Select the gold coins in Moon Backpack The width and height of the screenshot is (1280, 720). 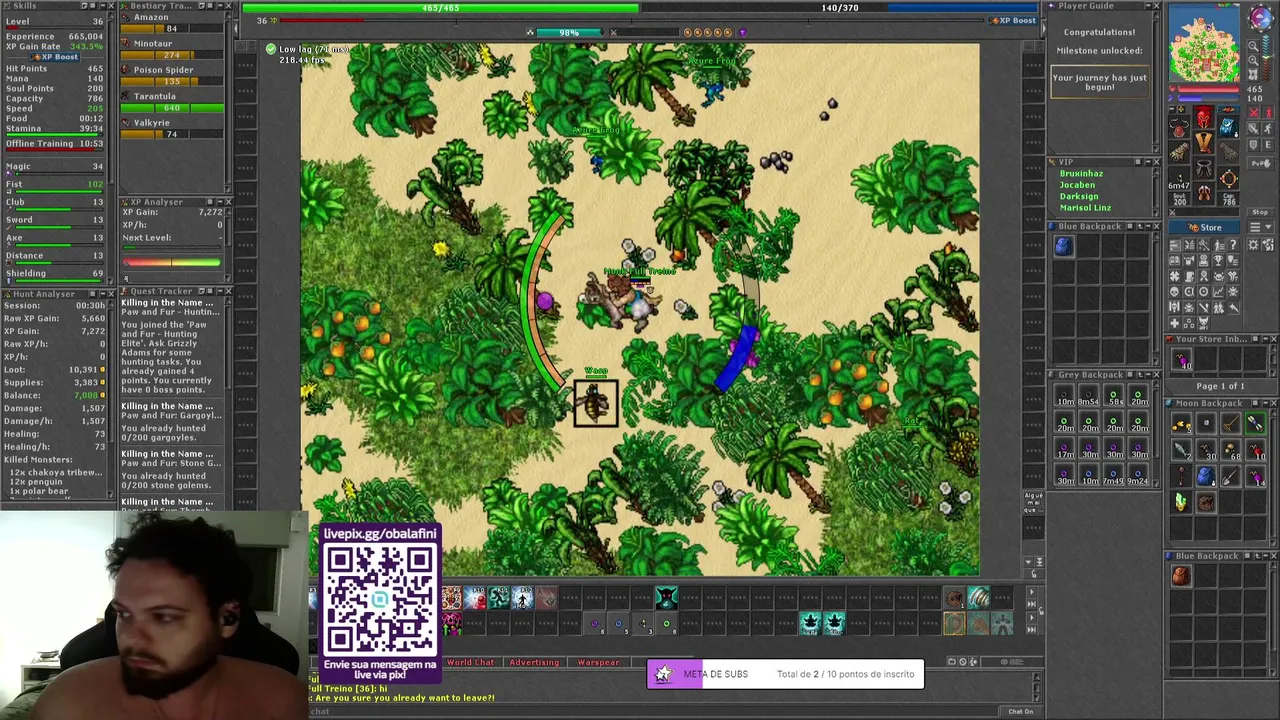1181,424
